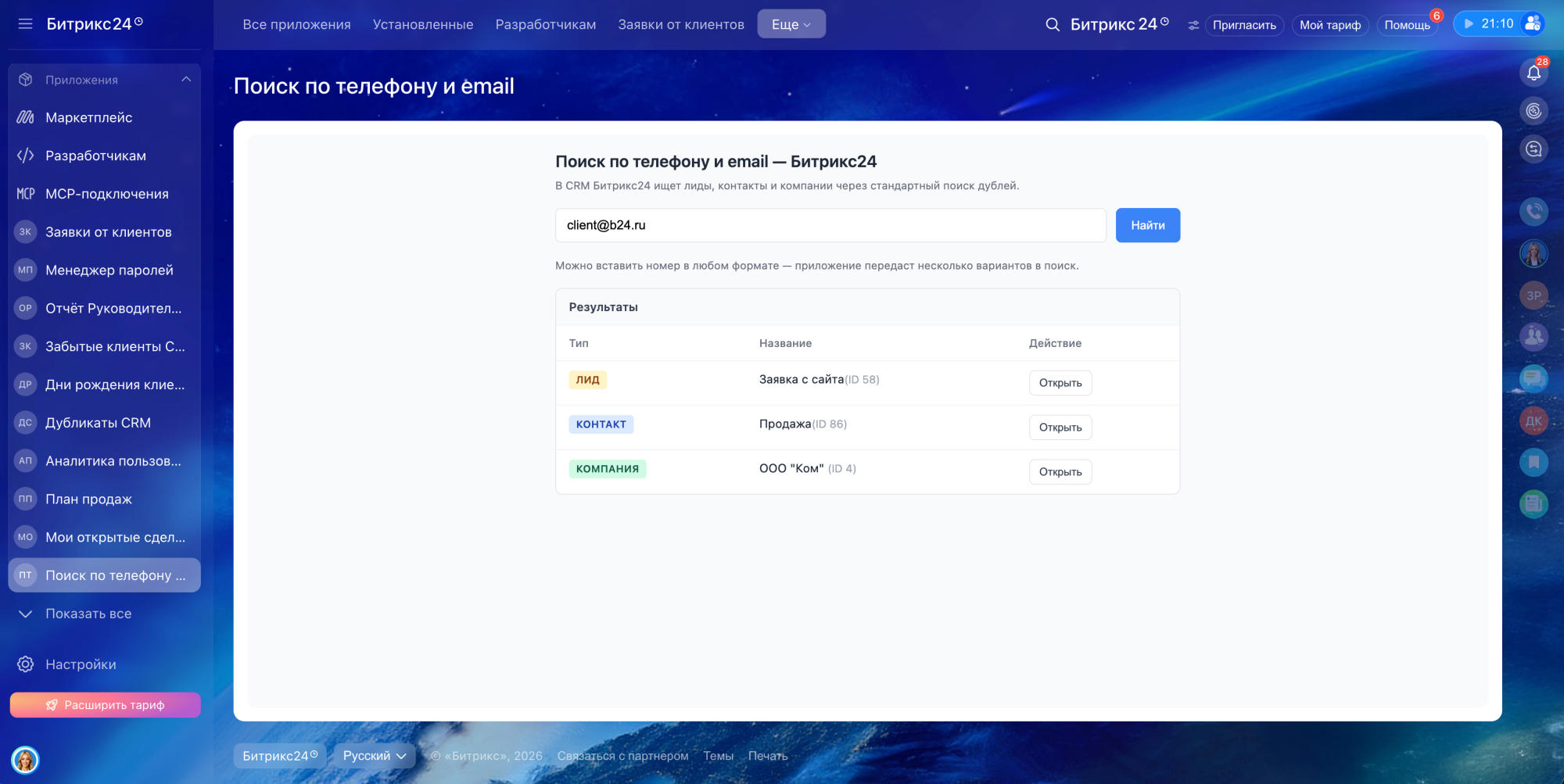Open sidebar Заявки от клиентов item
1564x784 pixels.
tap(104, 232)
